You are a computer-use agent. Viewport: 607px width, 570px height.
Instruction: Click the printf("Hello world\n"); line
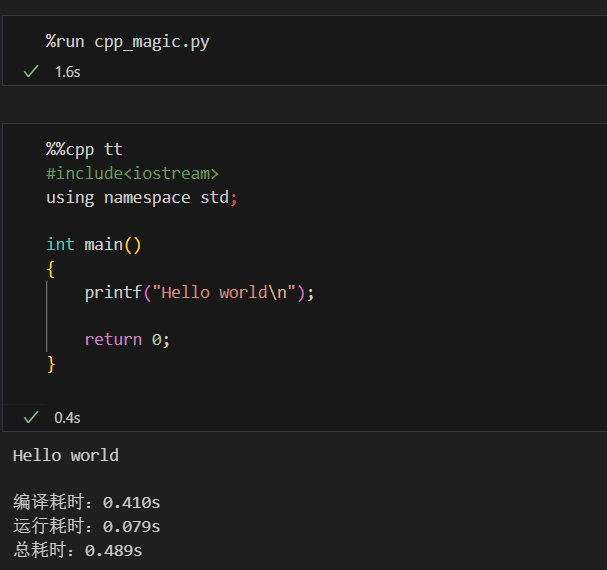[199, 293]
